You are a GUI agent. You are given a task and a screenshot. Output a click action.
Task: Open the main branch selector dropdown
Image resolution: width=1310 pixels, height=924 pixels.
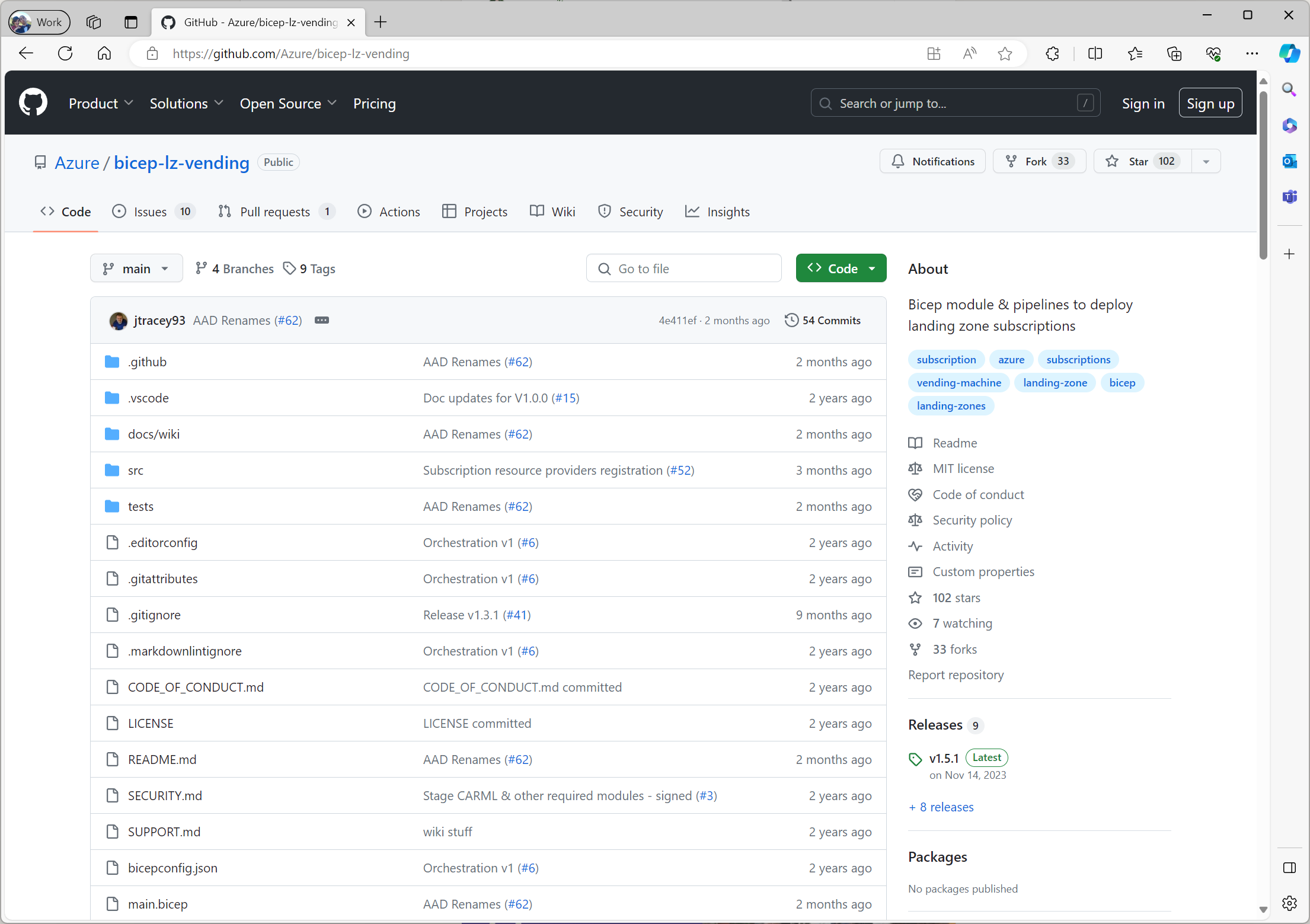[136, 268]
